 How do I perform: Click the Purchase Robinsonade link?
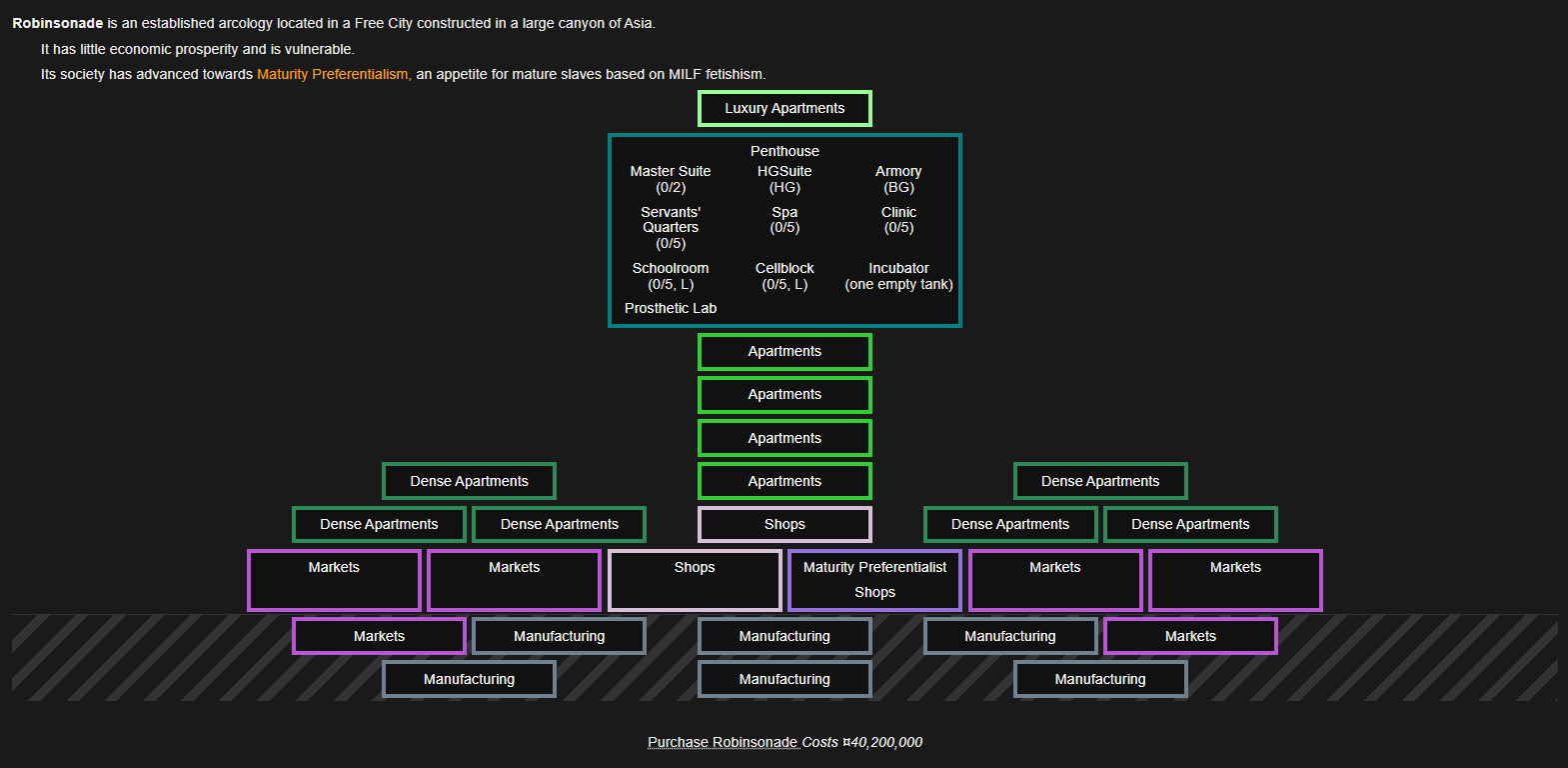(723, 742)
